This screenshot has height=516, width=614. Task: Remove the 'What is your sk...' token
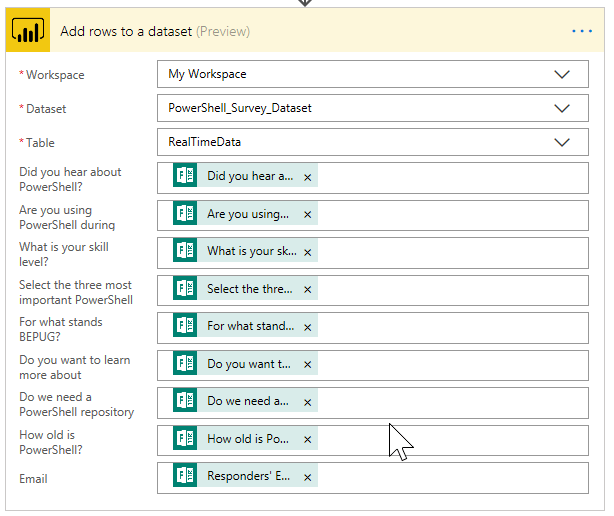coord(308,253)
